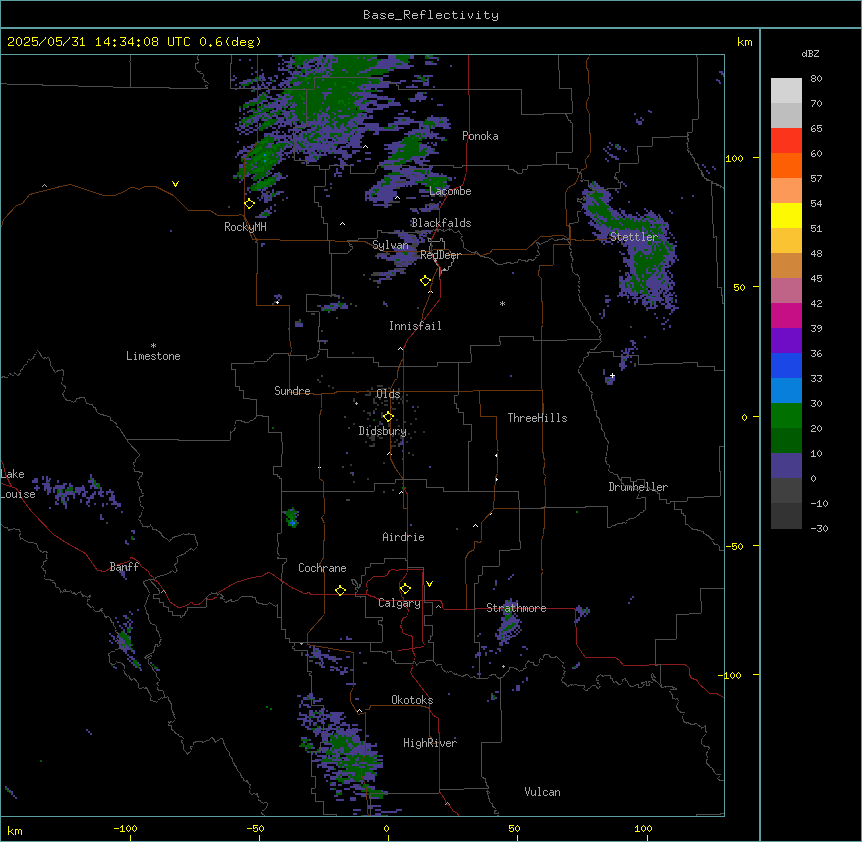The width and height of the screenshot is (862, 842).
Task: Click the Drumheller city label
Action: (638, 487)
